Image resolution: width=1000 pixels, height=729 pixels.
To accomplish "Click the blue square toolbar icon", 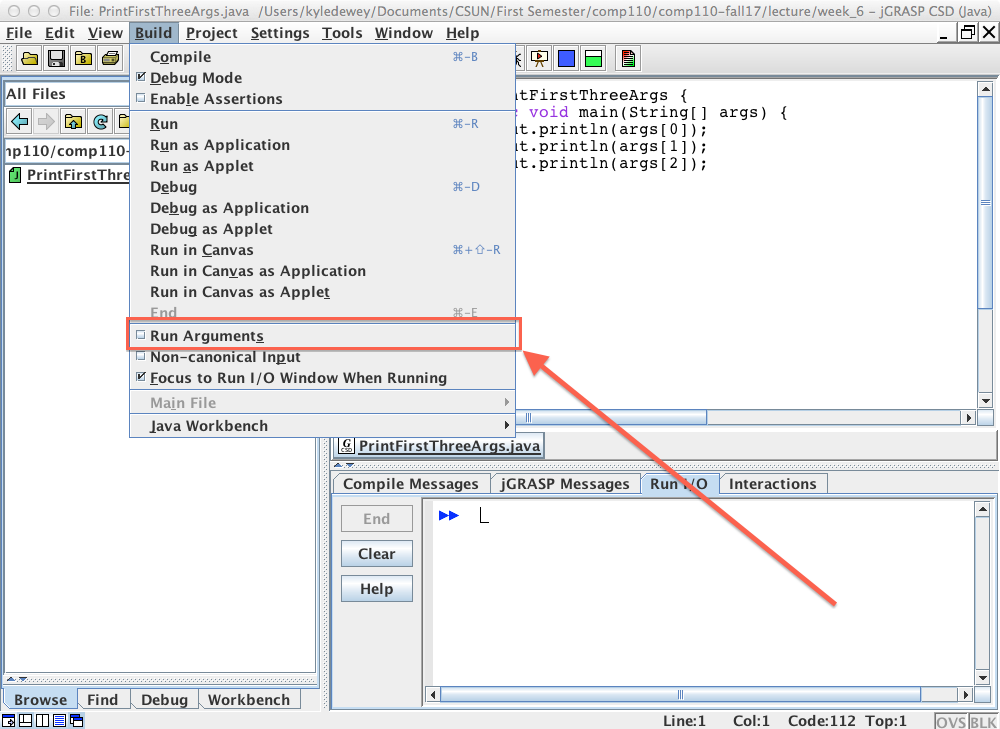I will [566, 58].
